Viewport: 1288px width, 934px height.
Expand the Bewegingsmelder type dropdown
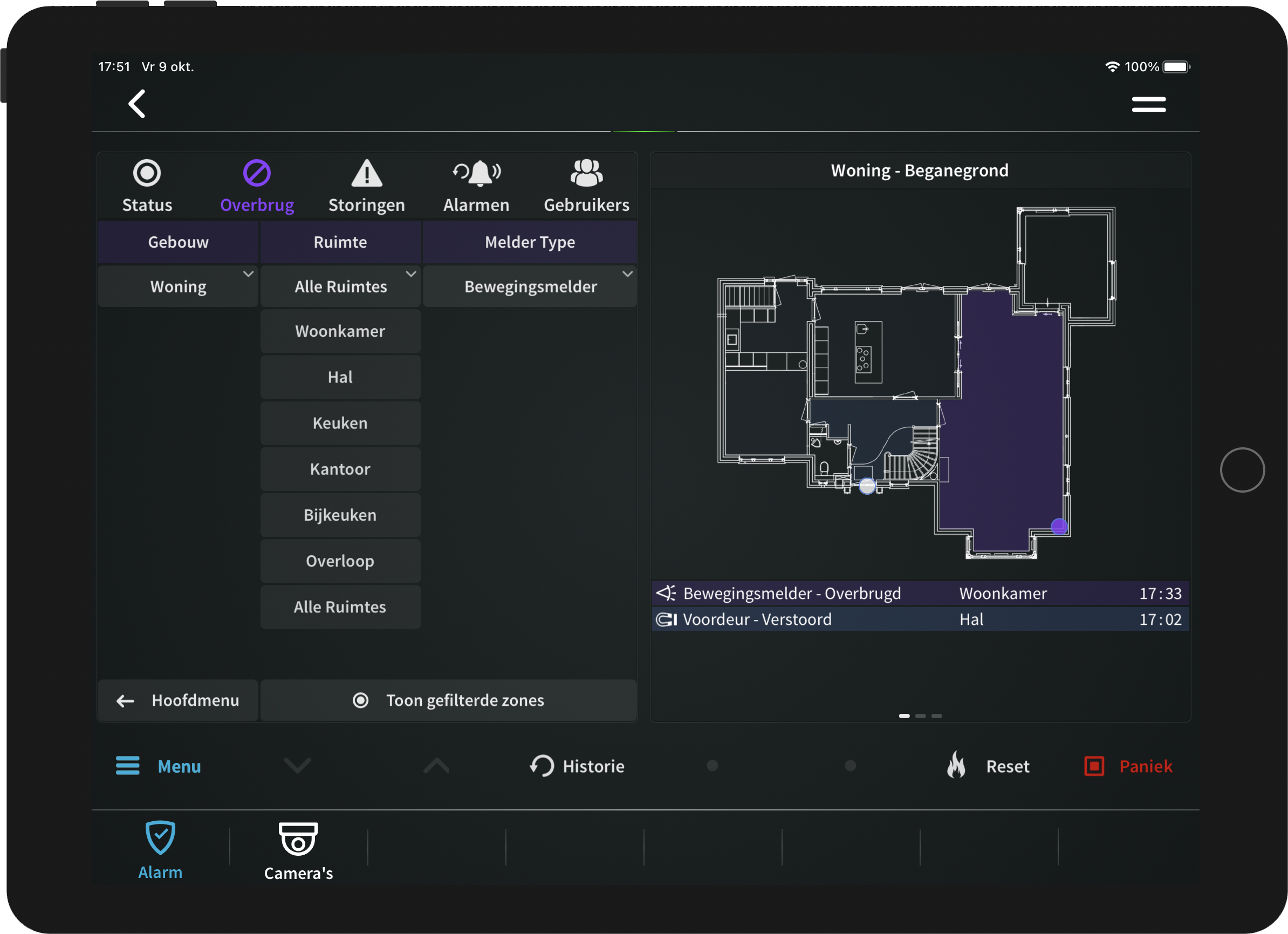(530, 287)
